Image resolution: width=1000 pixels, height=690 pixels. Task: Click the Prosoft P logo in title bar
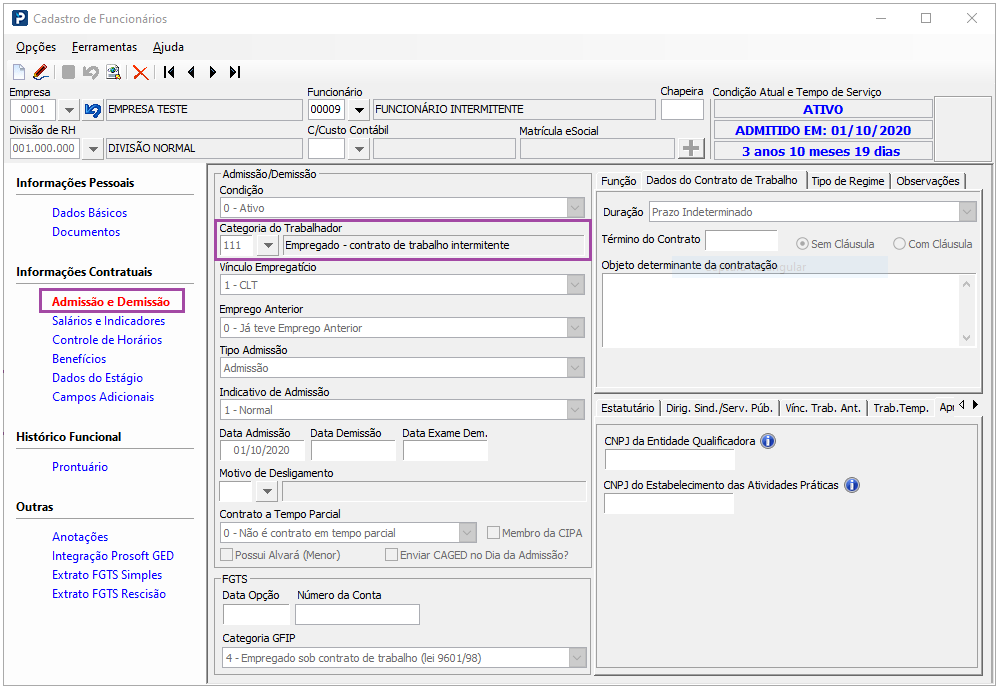point(20,18)
